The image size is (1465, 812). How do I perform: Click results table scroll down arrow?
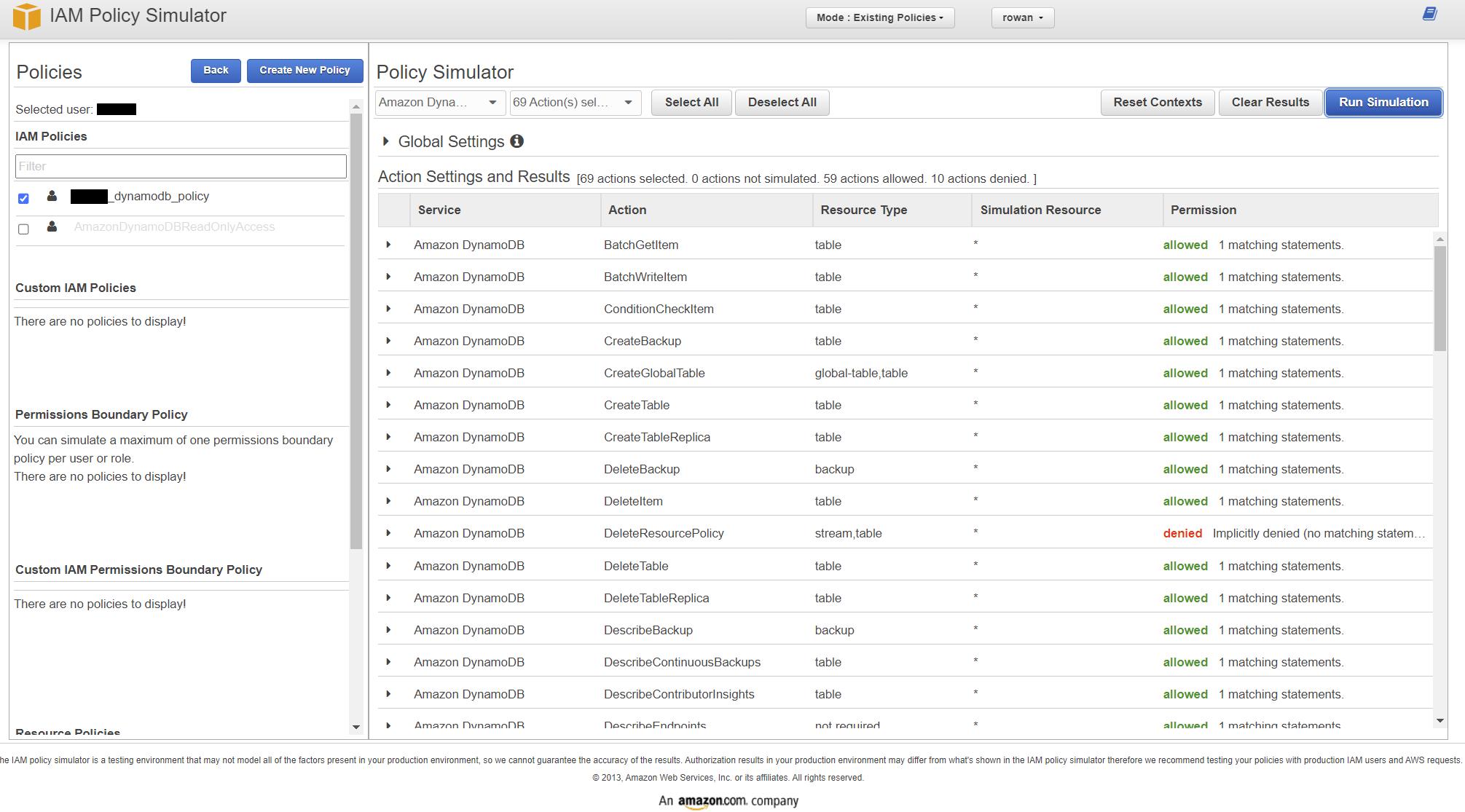1440,720
